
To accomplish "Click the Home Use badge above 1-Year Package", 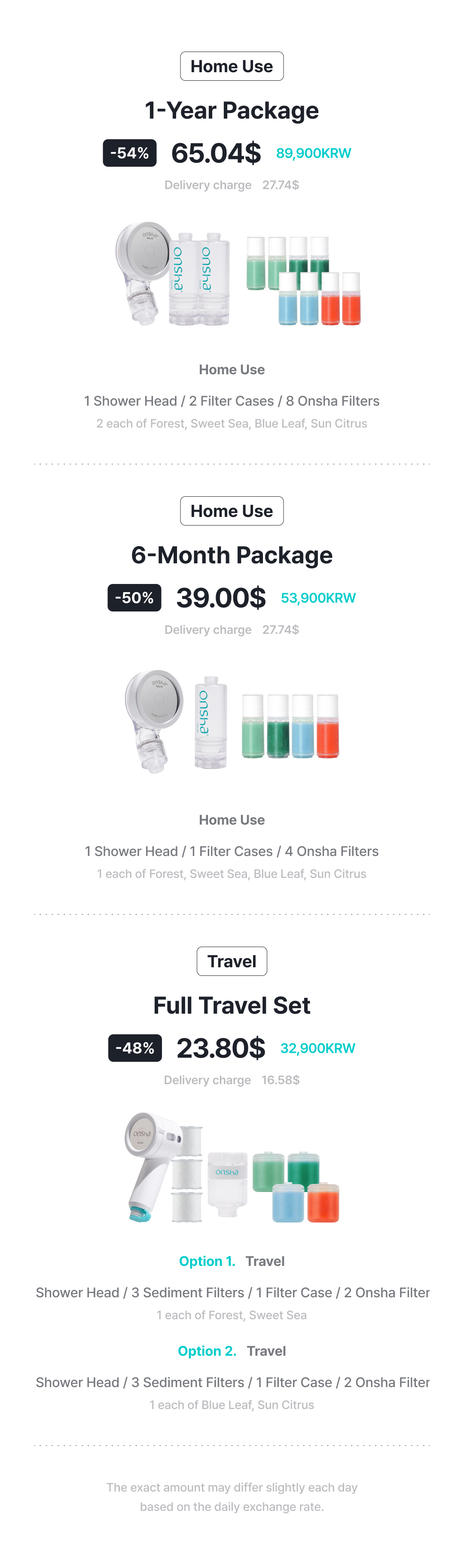I will tap(232, 66).
